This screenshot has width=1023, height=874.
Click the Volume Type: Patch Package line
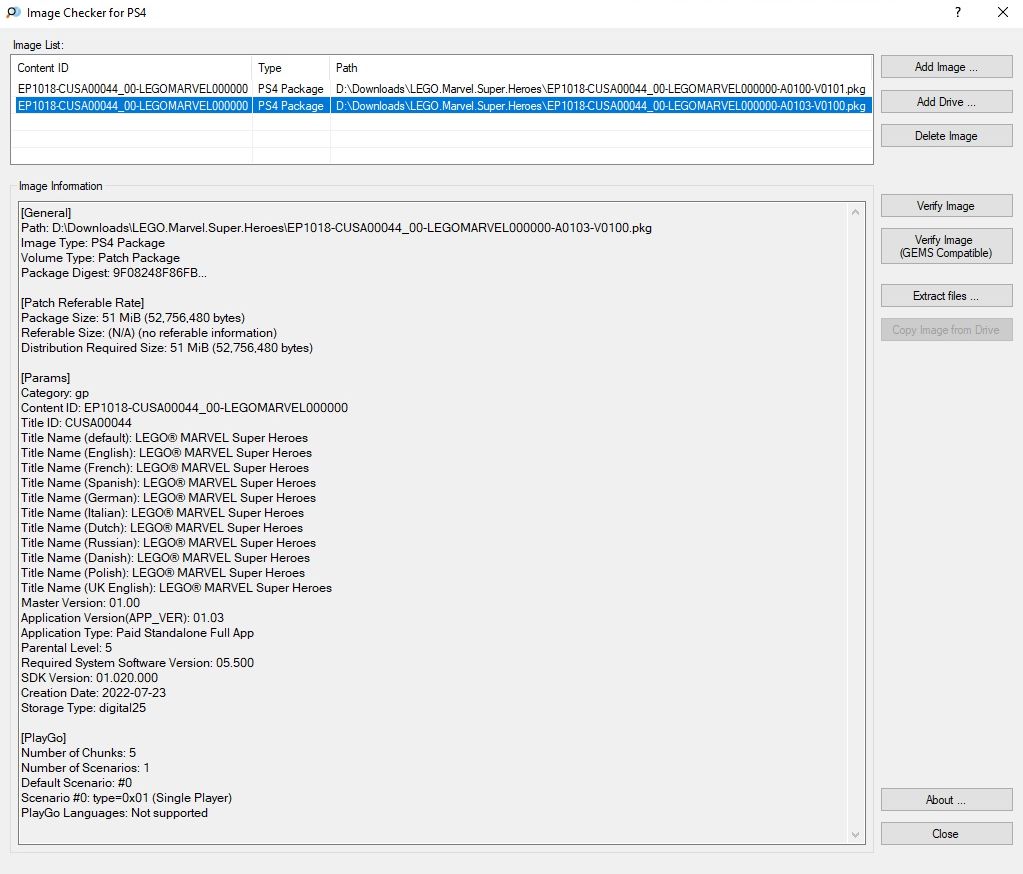pos(100,258)
